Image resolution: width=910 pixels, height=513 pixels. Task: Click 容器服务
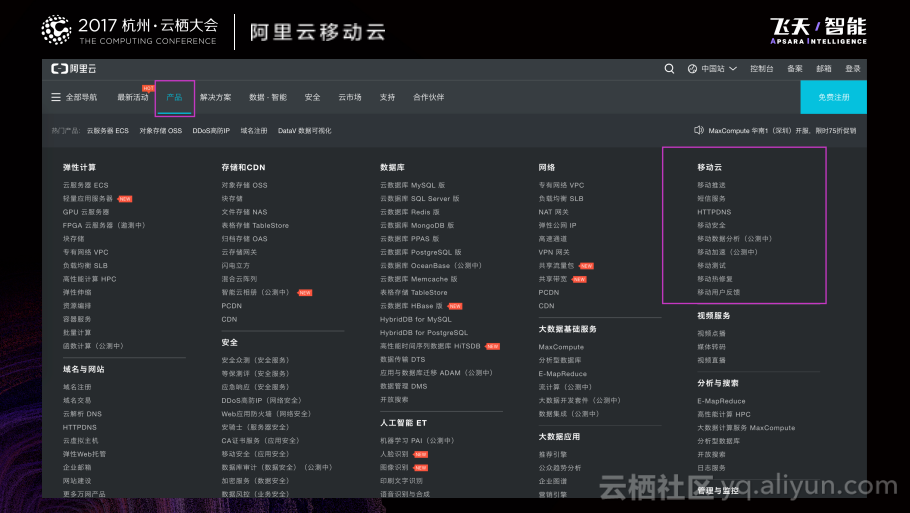77,319
